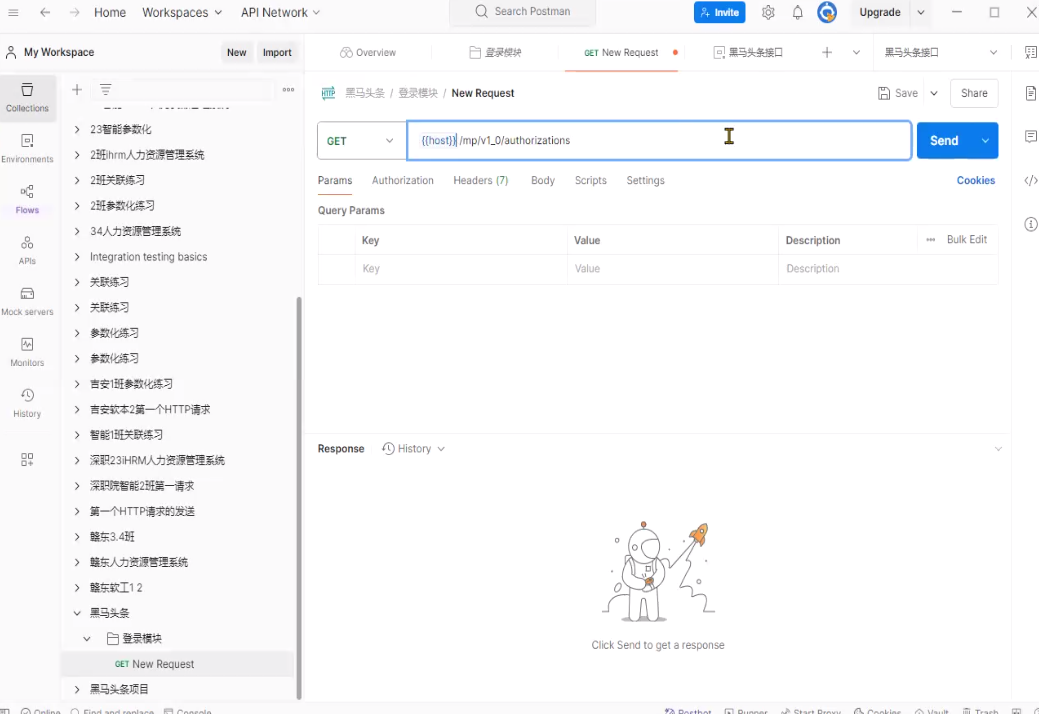Open the tabs overflow dropdown arrow
Image resolution: width=1039 pixels, height=714 pixels.
coord(856,52)
